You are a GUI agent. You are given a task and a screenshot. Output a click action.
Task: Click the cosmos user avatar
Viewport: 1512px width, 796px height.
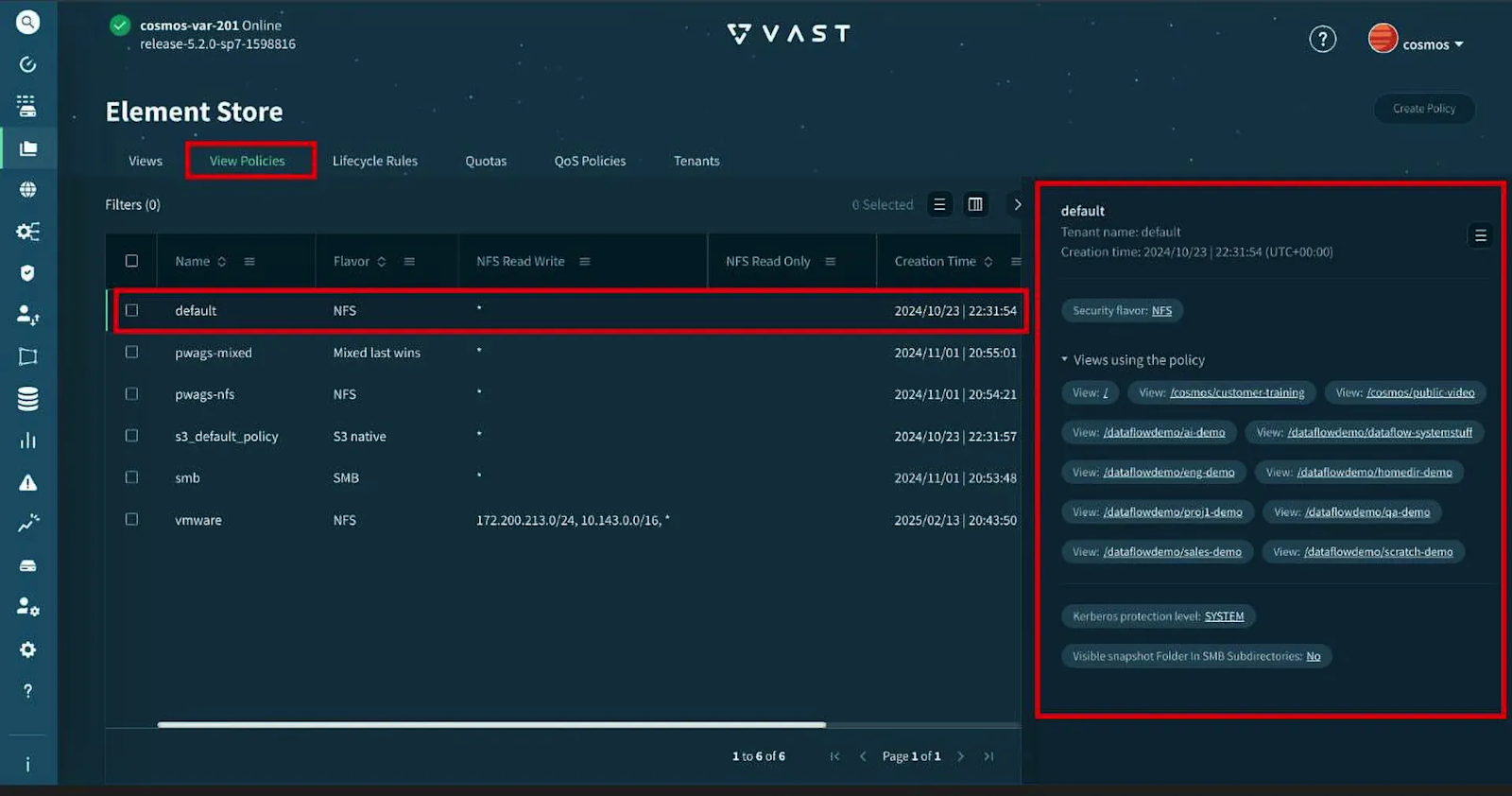point(1383,38)
